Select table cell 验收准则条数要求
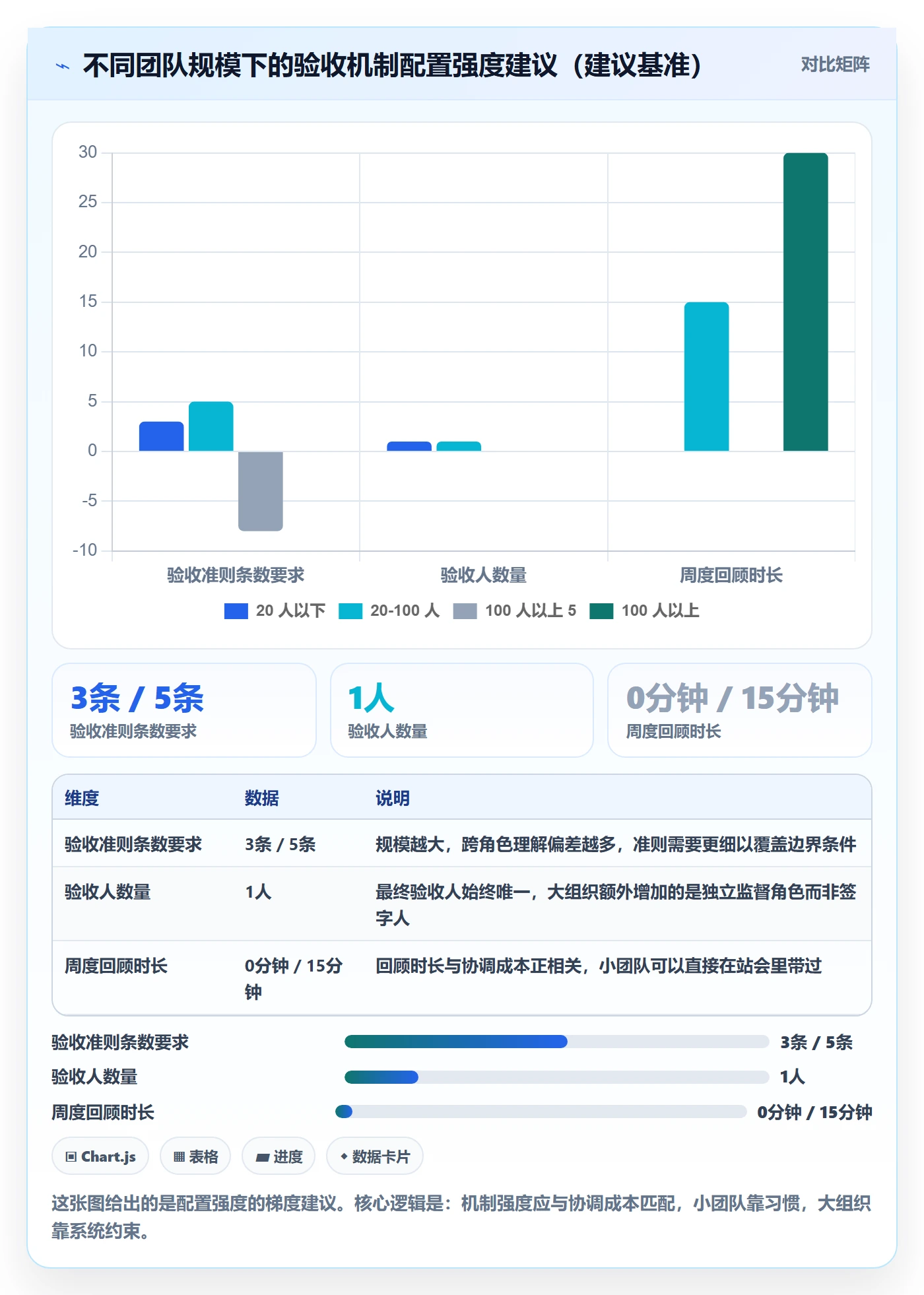 click(133, 844)
